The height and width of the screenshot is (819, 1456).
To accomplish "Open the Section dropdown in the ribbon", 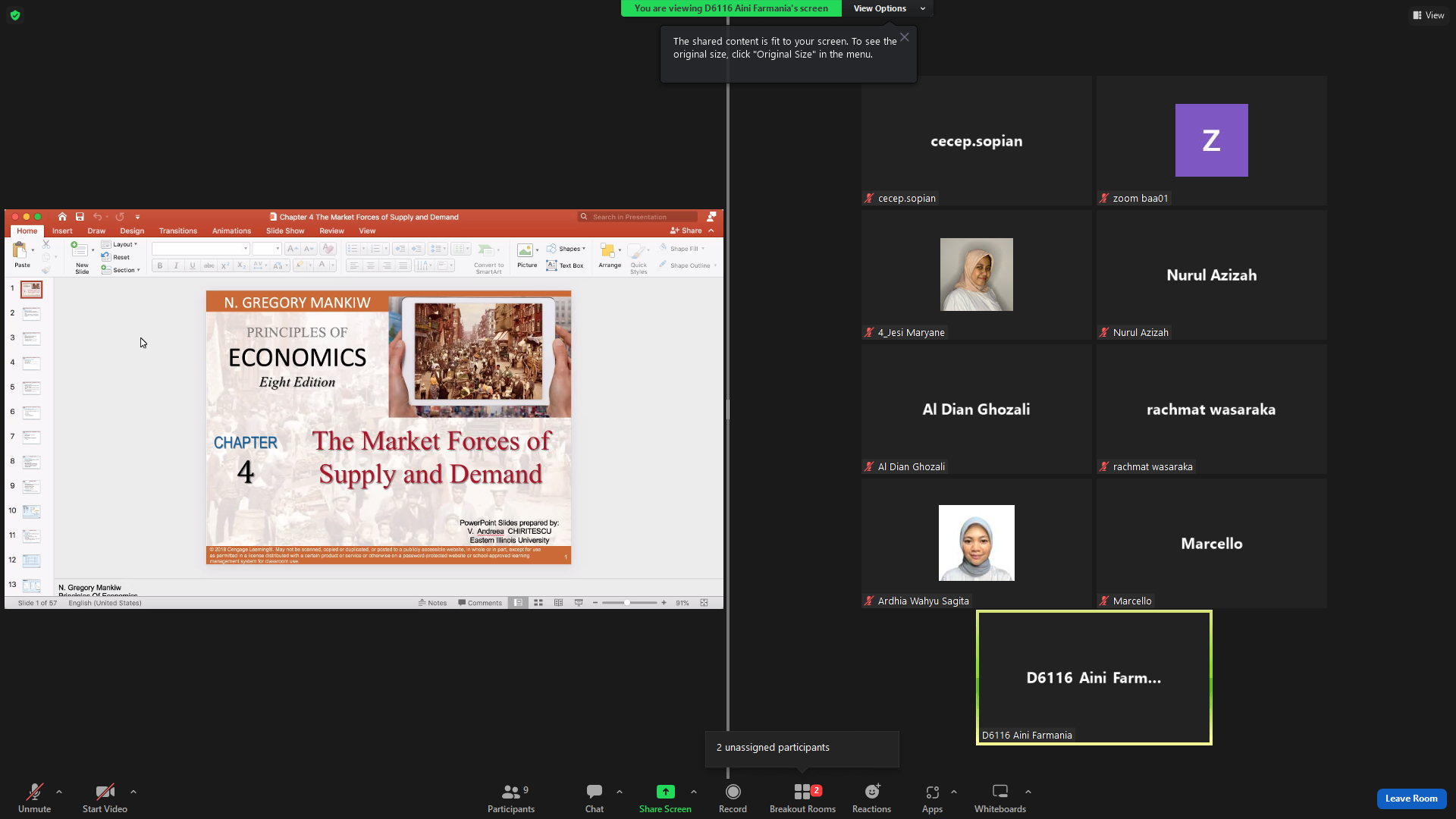I will [121, 270].
